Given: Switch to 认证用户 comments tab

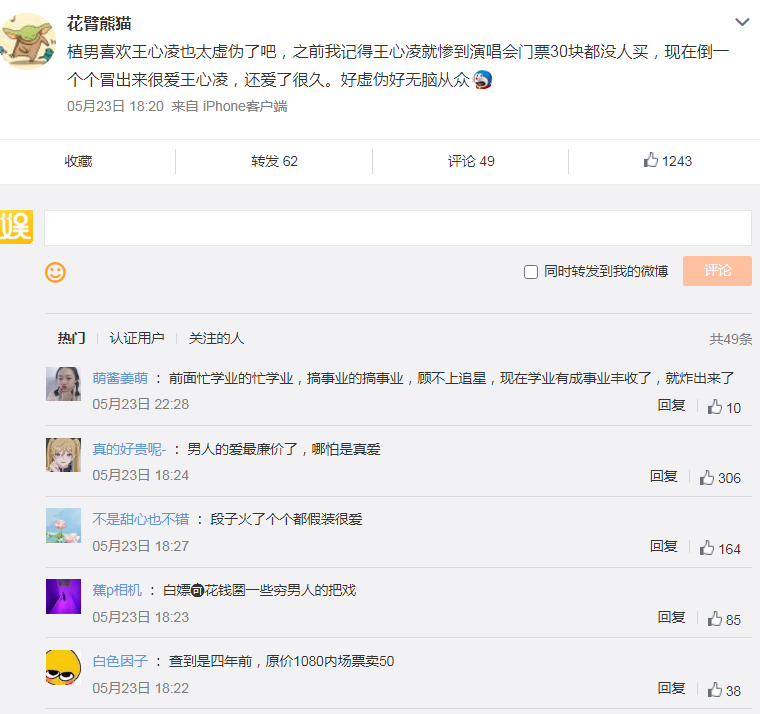Looking at the screenshot, I should 137,339.
